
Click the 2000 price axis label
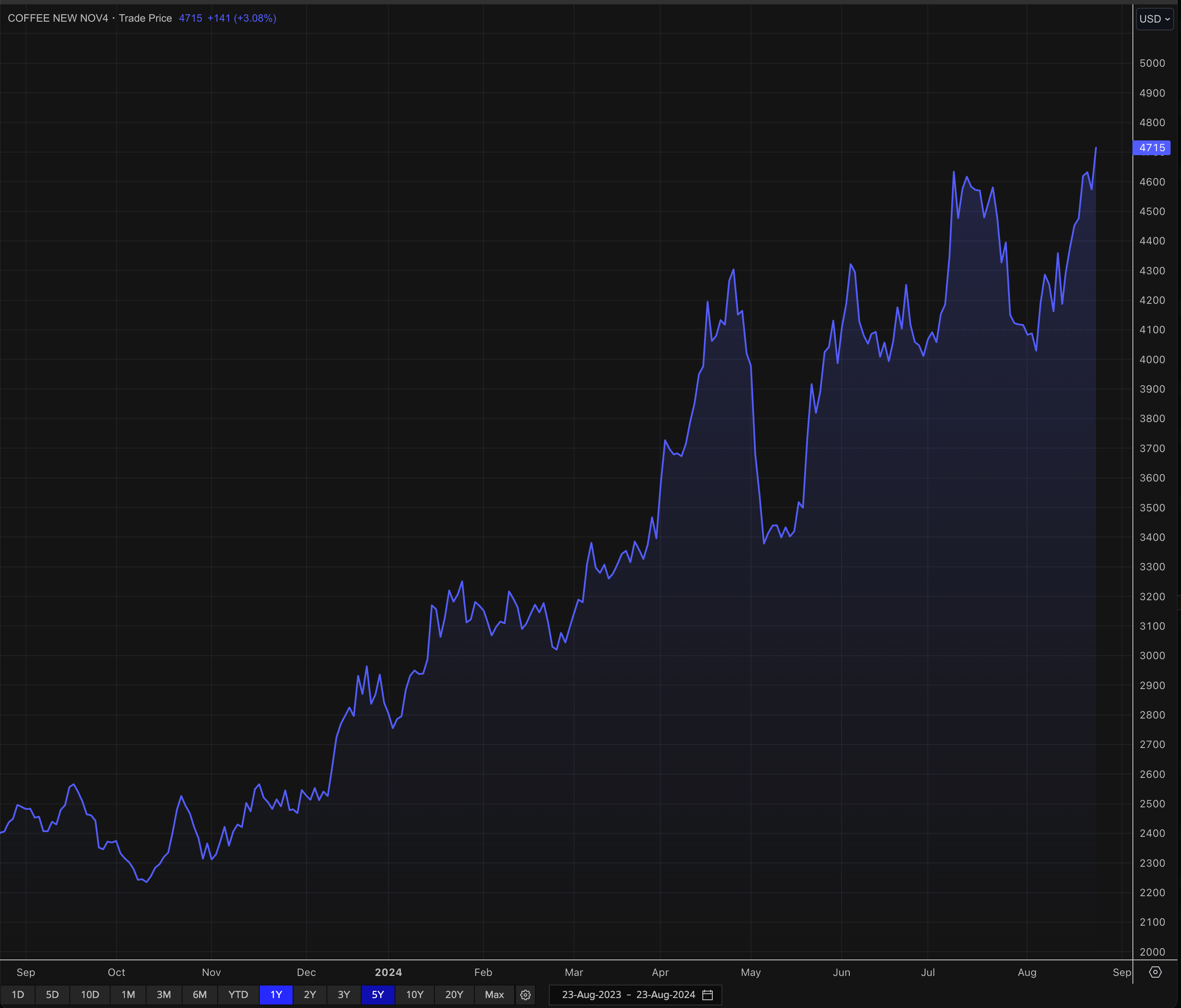(1152, 952)
